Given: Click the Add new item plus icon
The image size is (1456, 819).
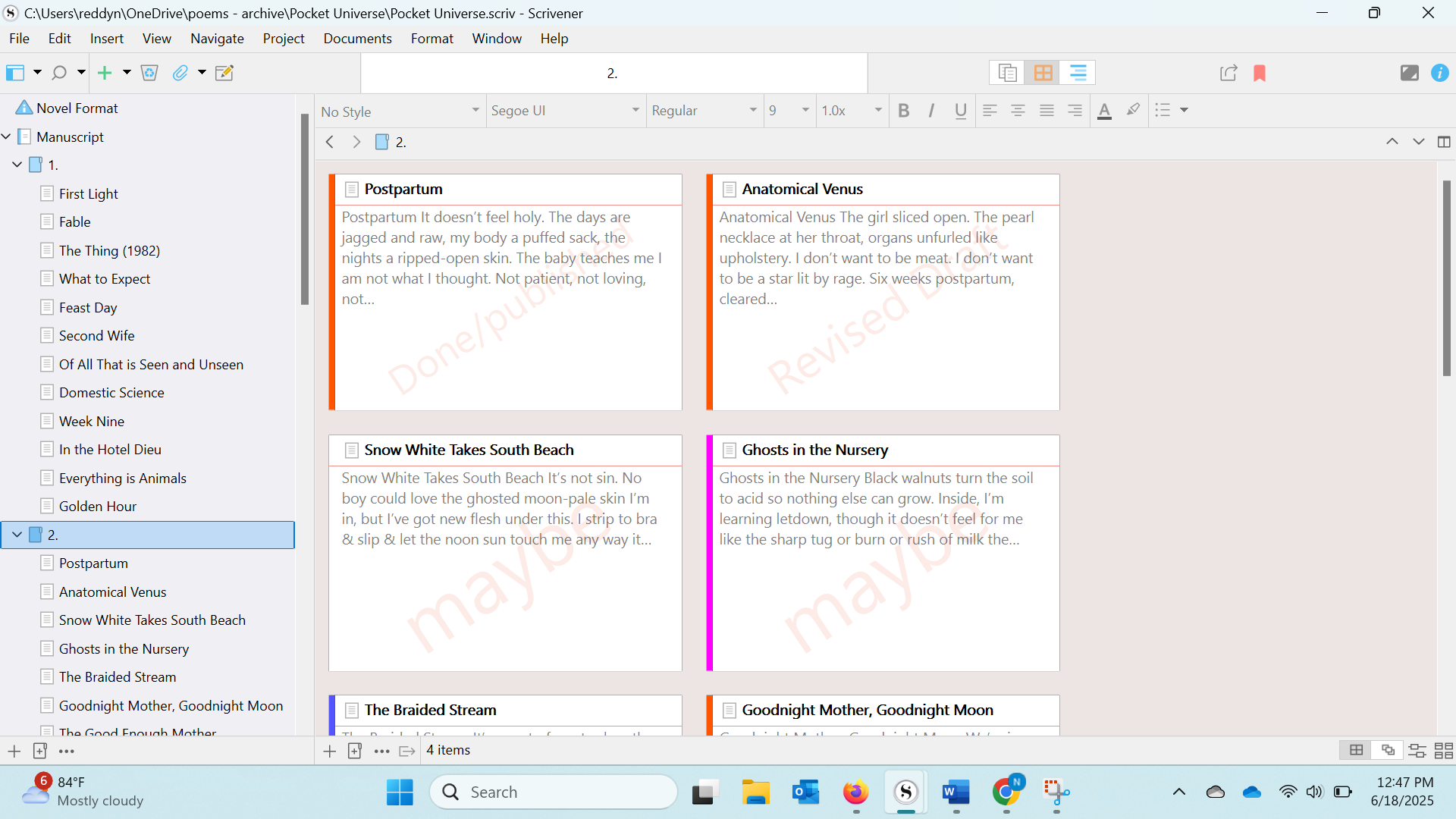Looking at the screenshot, I should click(x=105, y=73).
